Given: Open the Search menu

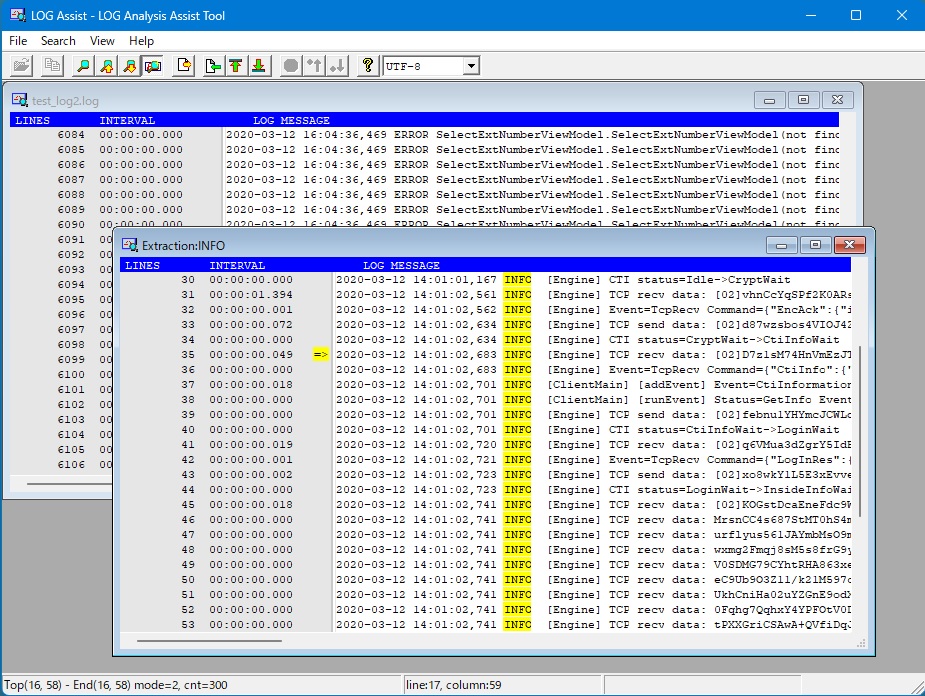Looking at the screenshot, I should pos(58,41).
